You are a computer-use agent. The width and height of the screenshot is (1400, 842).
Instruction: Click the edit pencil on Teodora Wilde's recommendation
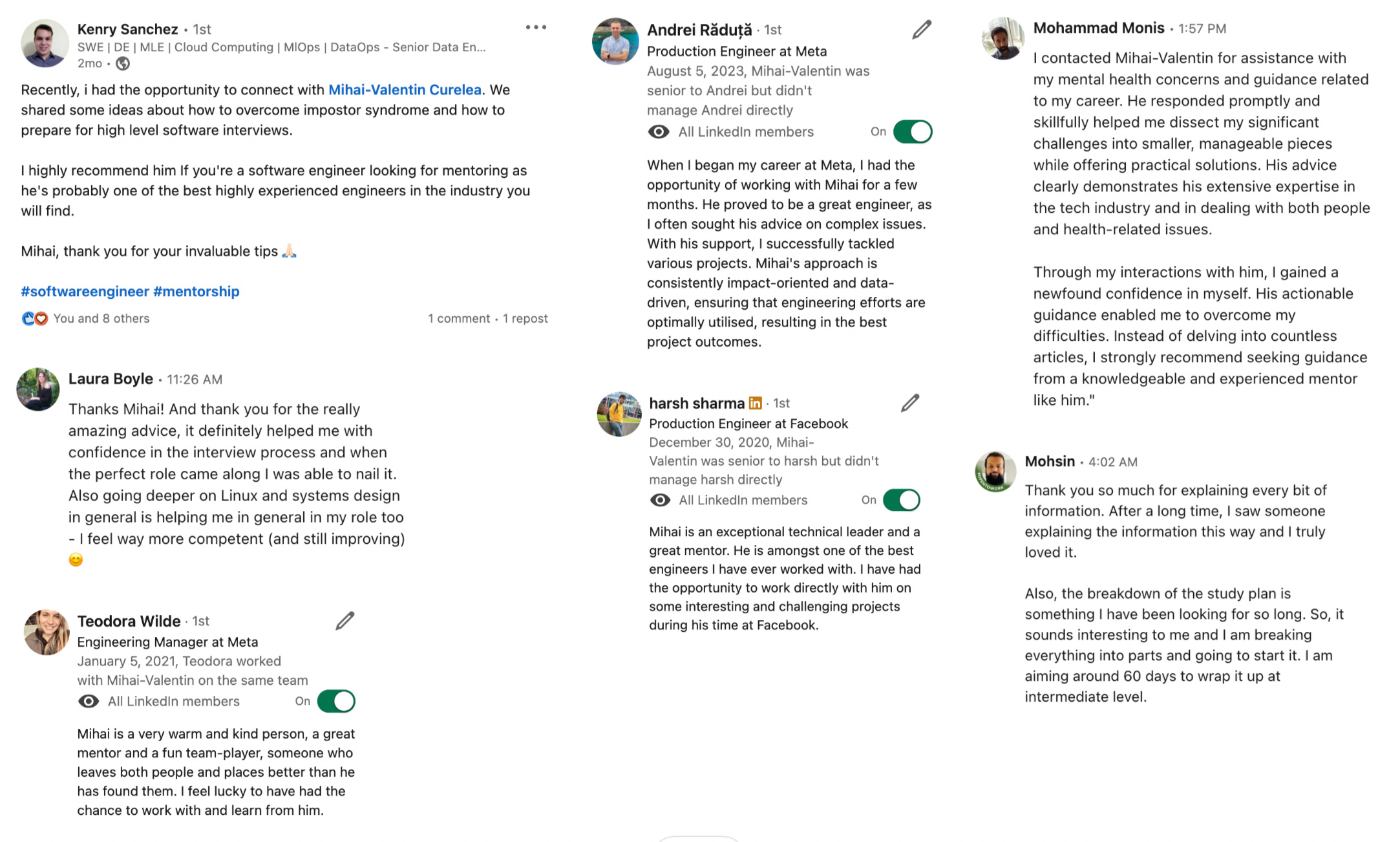point(345,621)
